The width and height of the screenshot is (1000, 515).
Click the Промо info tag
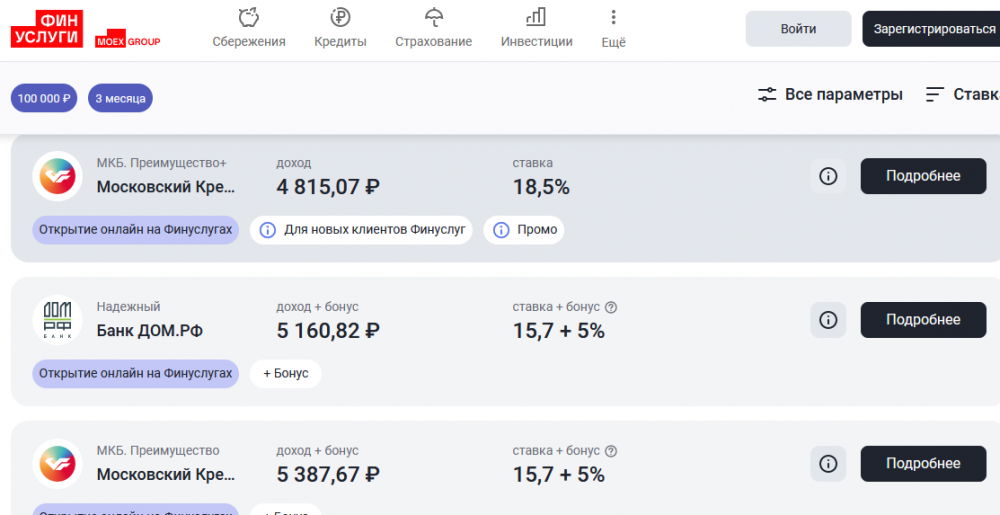point(524,230)
